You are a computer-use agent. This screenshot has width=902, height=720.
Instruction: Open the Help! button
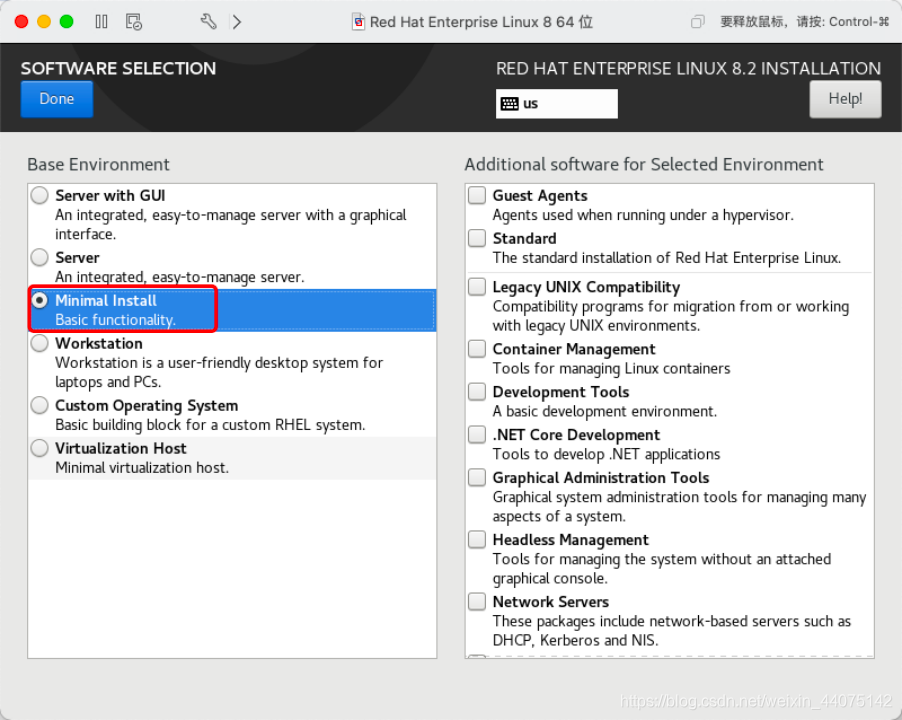tap(845, 99)
